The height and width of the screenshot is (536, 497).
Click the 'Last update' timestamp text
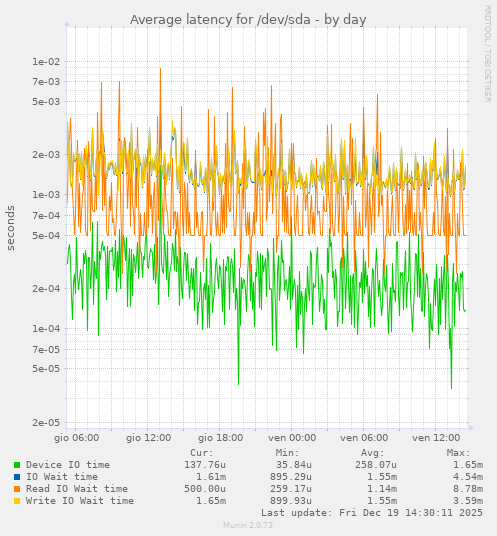pyautogui.click(x=372, y=513)
